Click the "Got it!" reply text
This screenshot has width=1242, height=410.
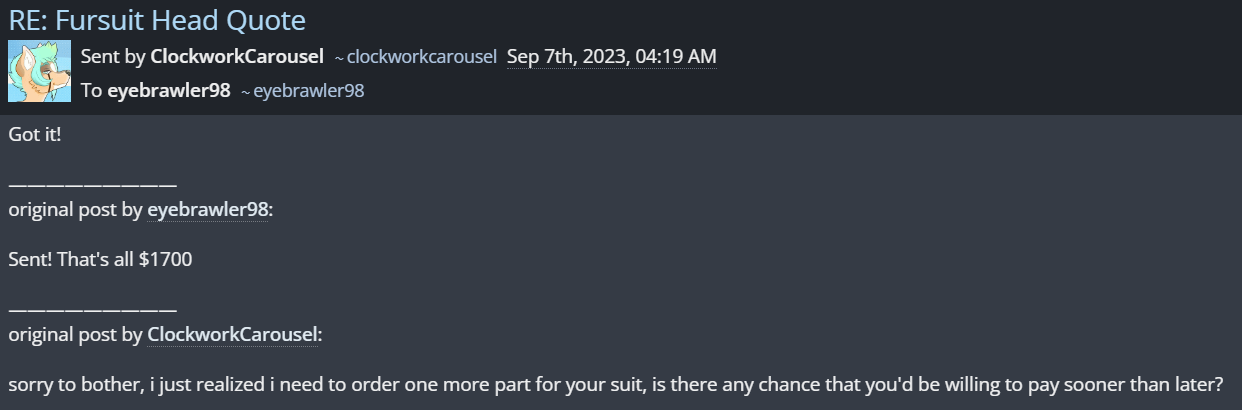point(35,133)
